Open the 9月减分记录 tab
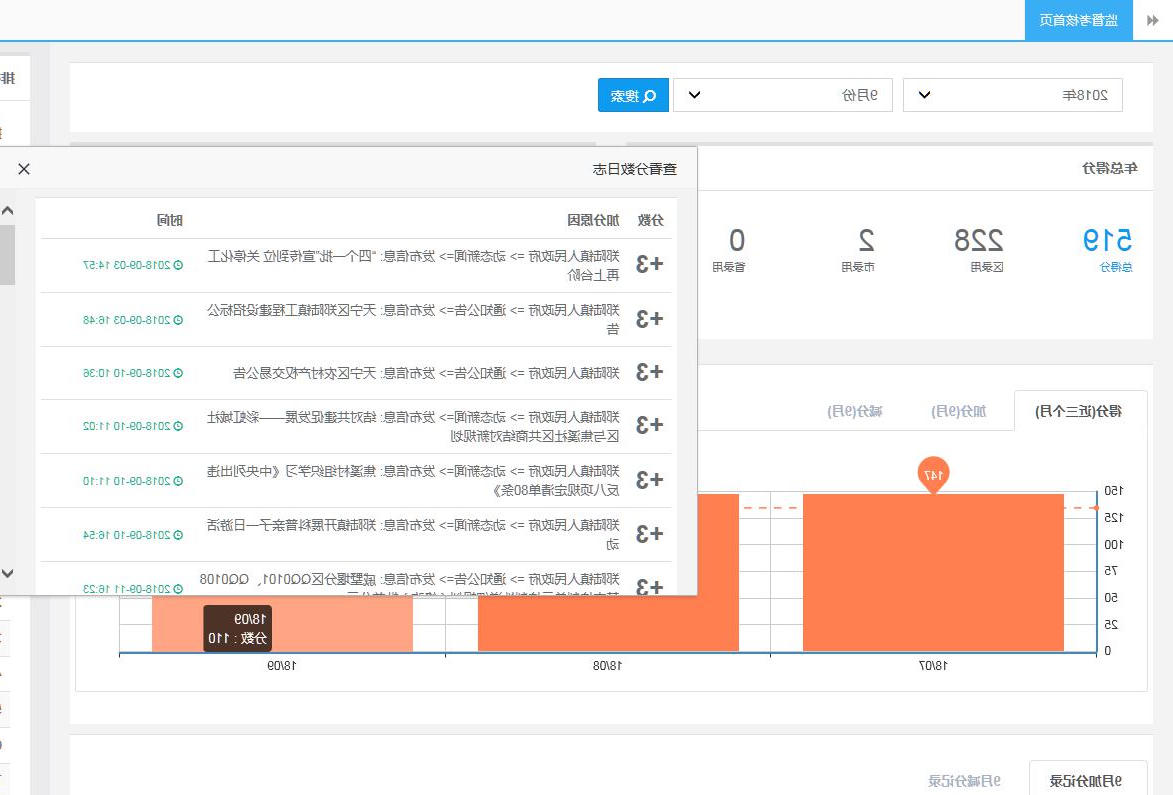This screenshot has height=795, width=1173. pos(964,781)
